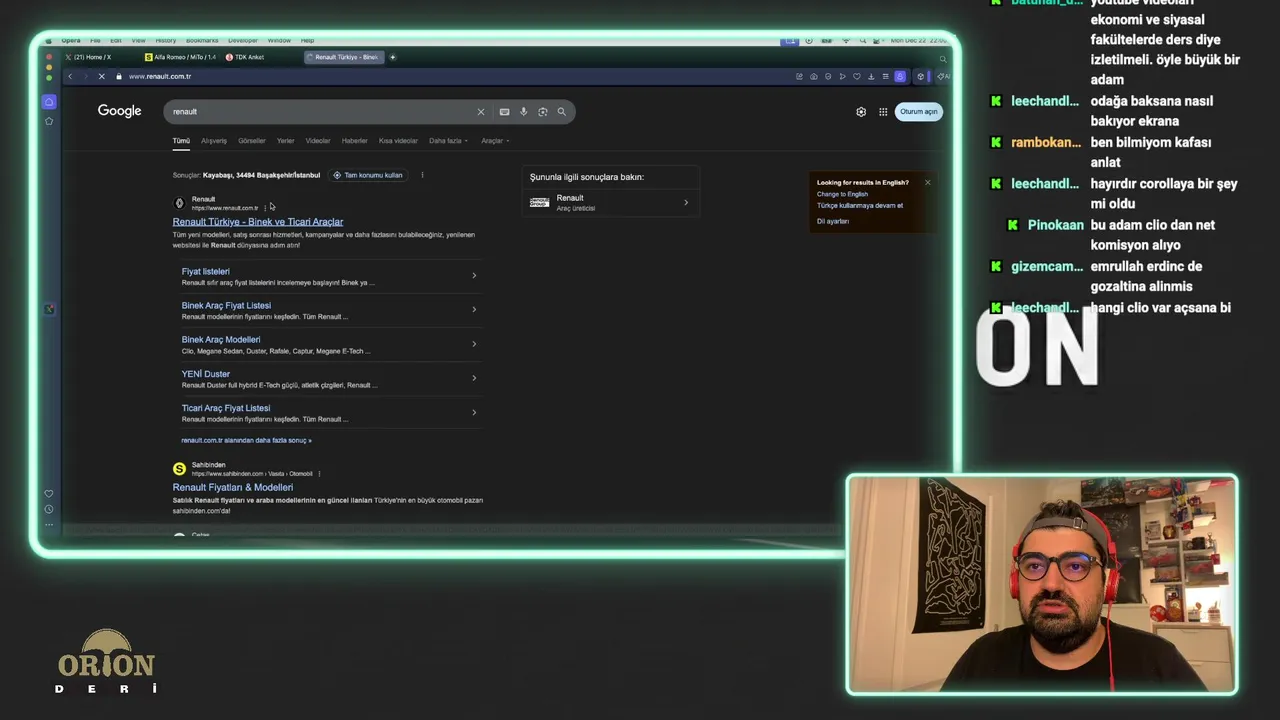Open the 'Bookmarks' menu in menu bar

click(202, 41)
